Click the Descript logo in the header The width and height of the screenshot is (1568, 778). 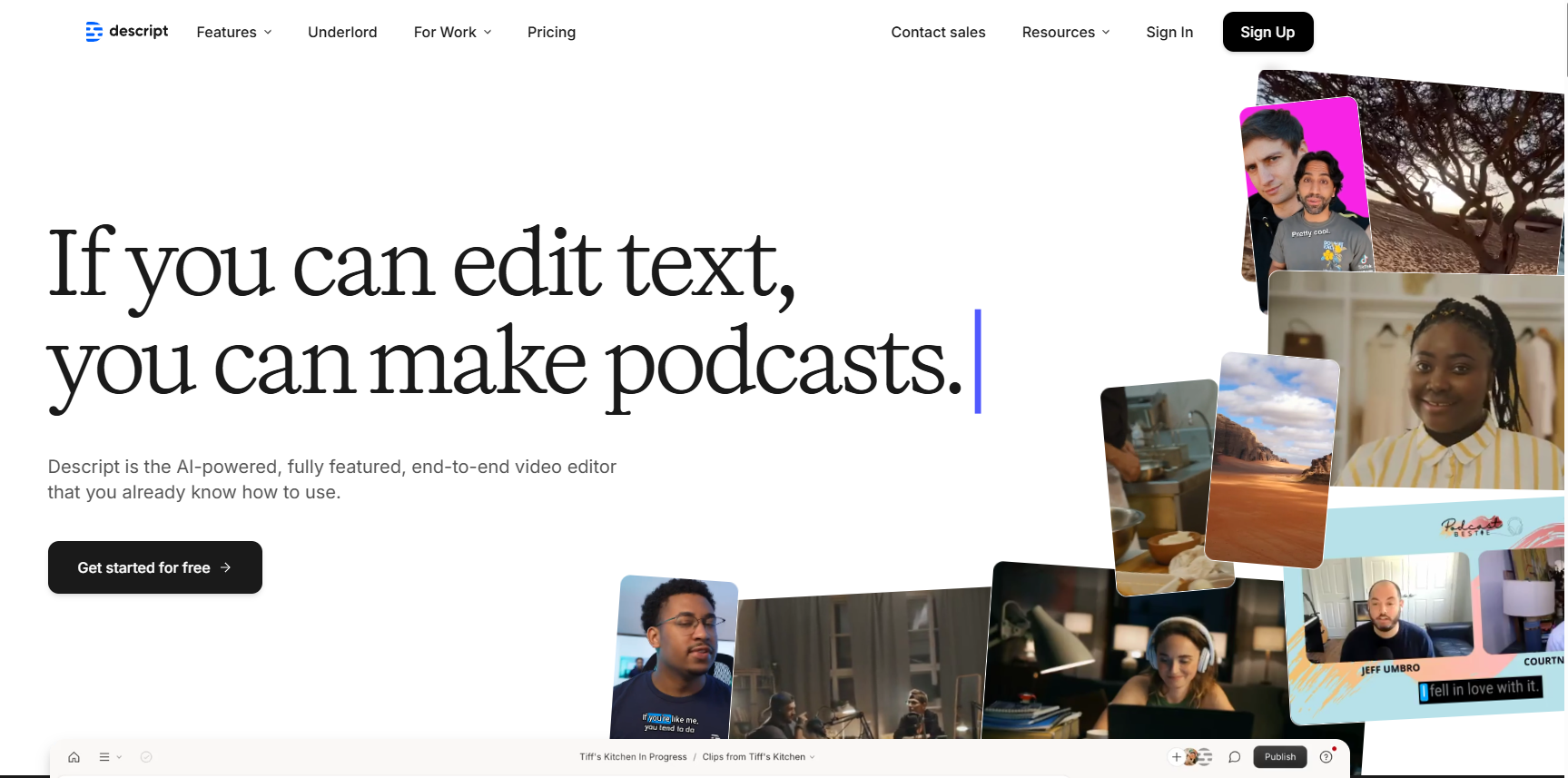[127, 32]
